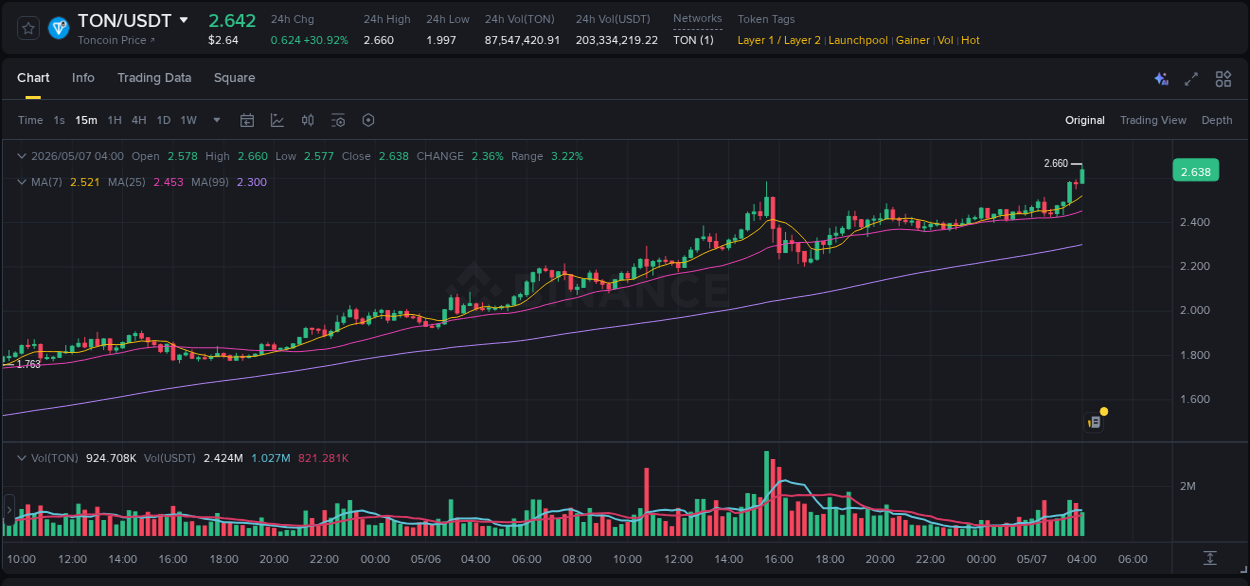Click the 2.660 high price marker
This screenshot has height=586, width=1250.
point(1055,163)
